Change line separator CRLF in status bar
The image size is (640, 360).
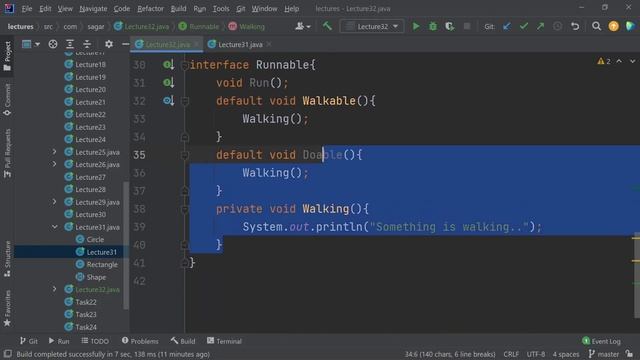[x=511, y=354]
